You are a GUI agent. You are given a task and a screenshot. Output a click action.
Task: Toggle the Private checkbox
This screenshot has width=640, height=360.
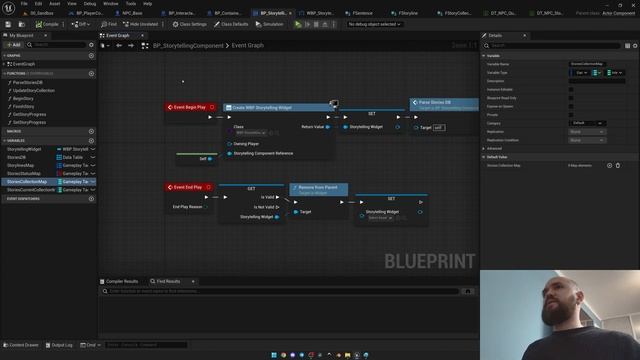click(571, 115)
